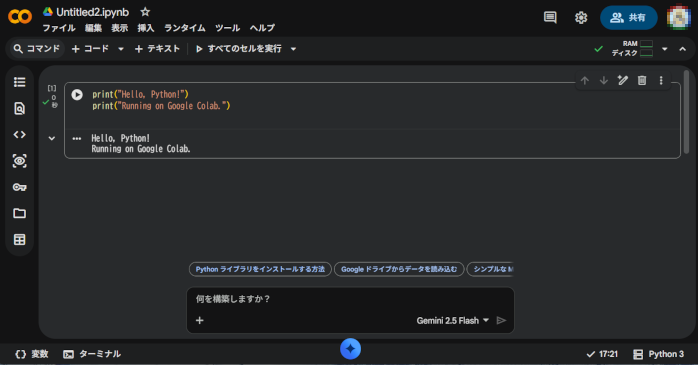This screenshot has height=365, width=698.
Task: Click すべてのセルを実行 button
Action: click(239, 49)
